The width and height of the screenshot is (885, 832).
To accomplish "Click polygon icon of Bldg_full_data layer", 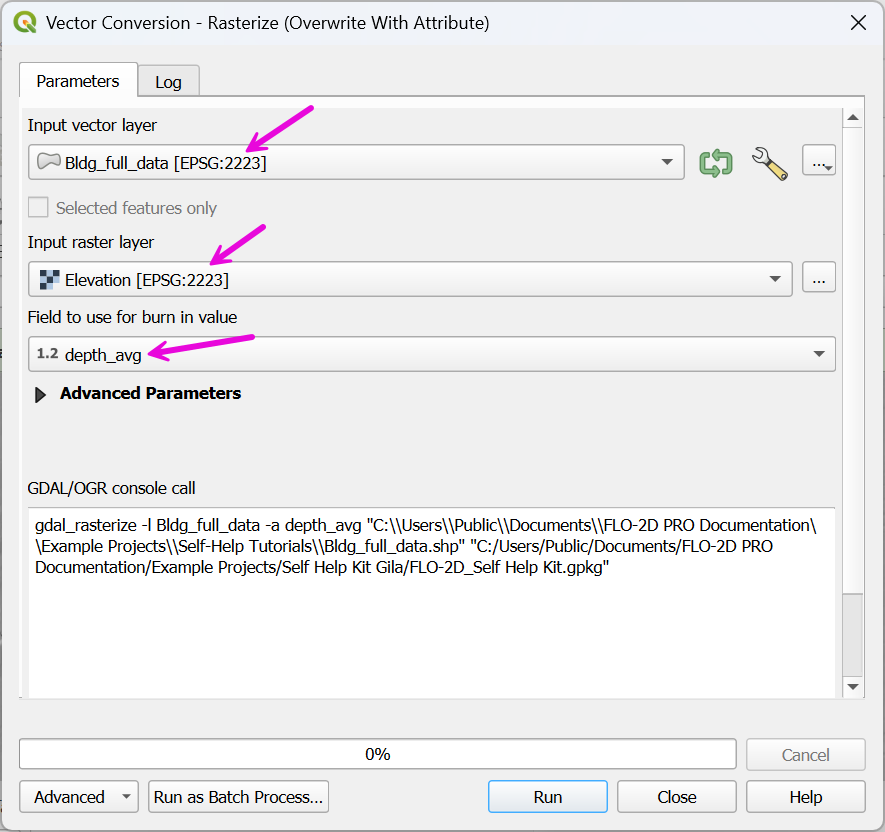I will 48,162.
